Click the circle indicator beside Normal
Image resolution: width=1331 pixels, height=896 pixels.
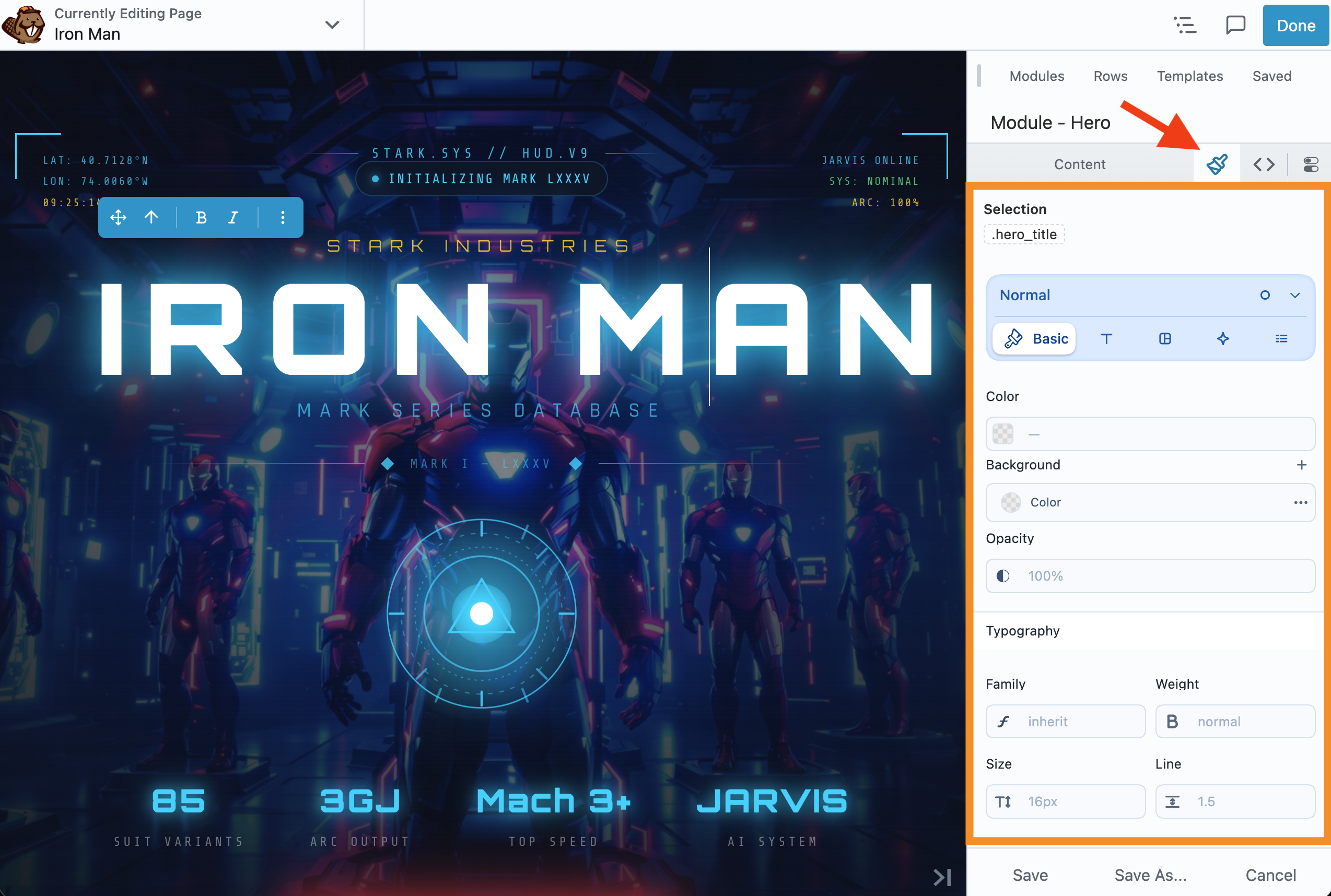point(1265,296)
